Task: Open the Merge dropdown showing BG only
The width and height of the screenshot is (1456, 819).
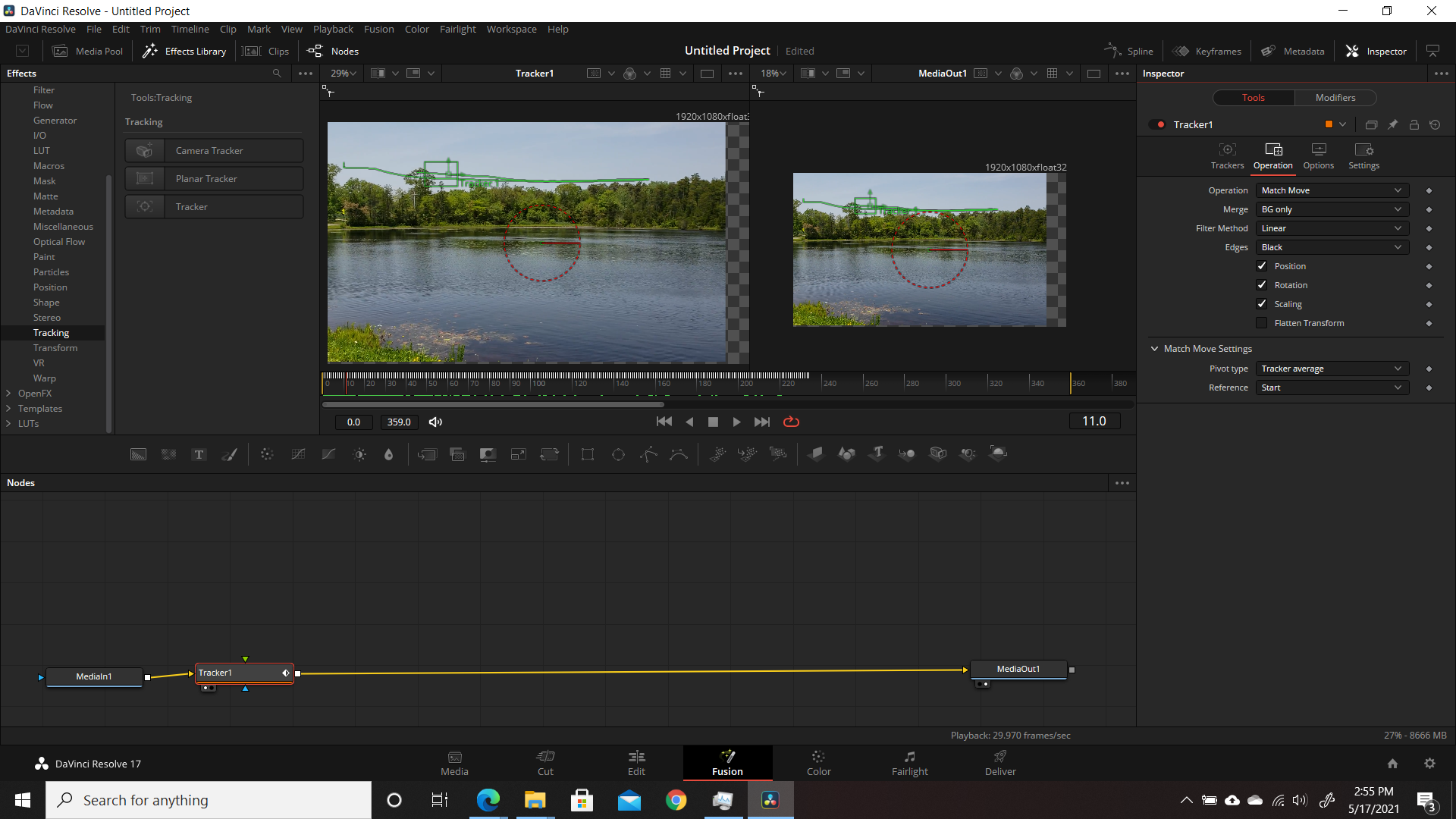Action: (x=1332, y=209)
